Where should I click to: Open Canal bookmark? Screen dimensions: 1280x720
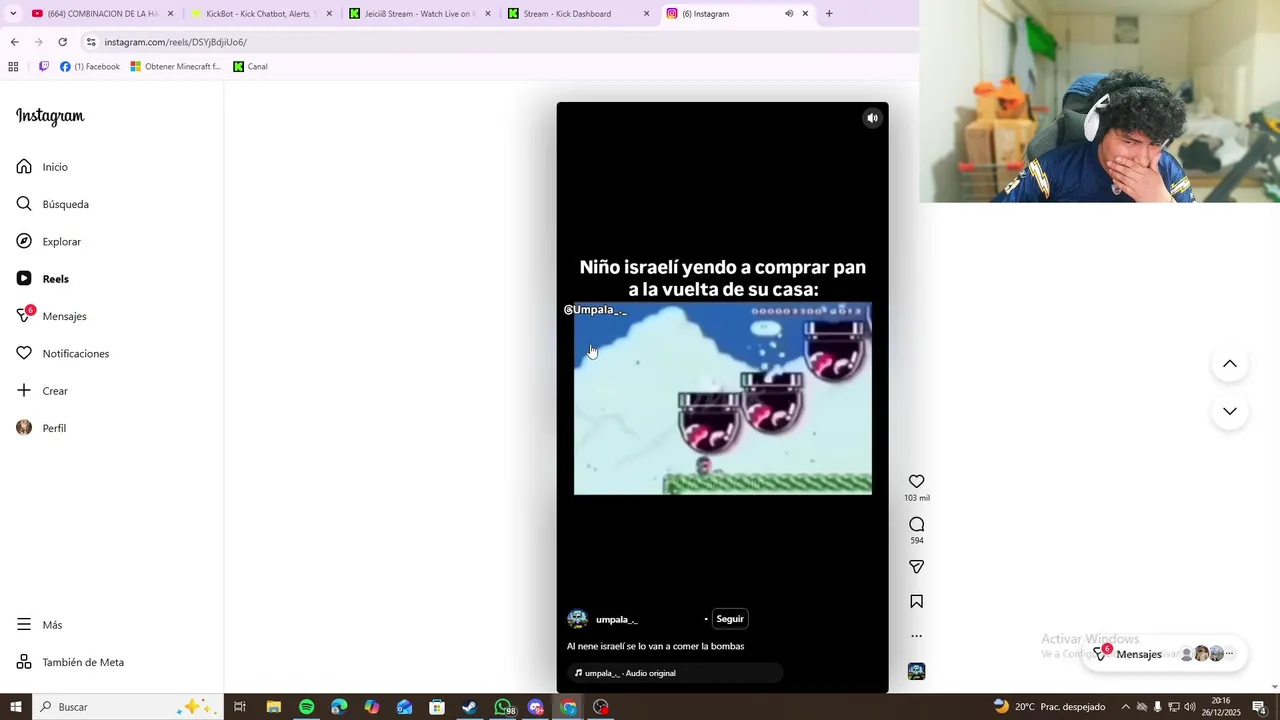tap(250, 67)
